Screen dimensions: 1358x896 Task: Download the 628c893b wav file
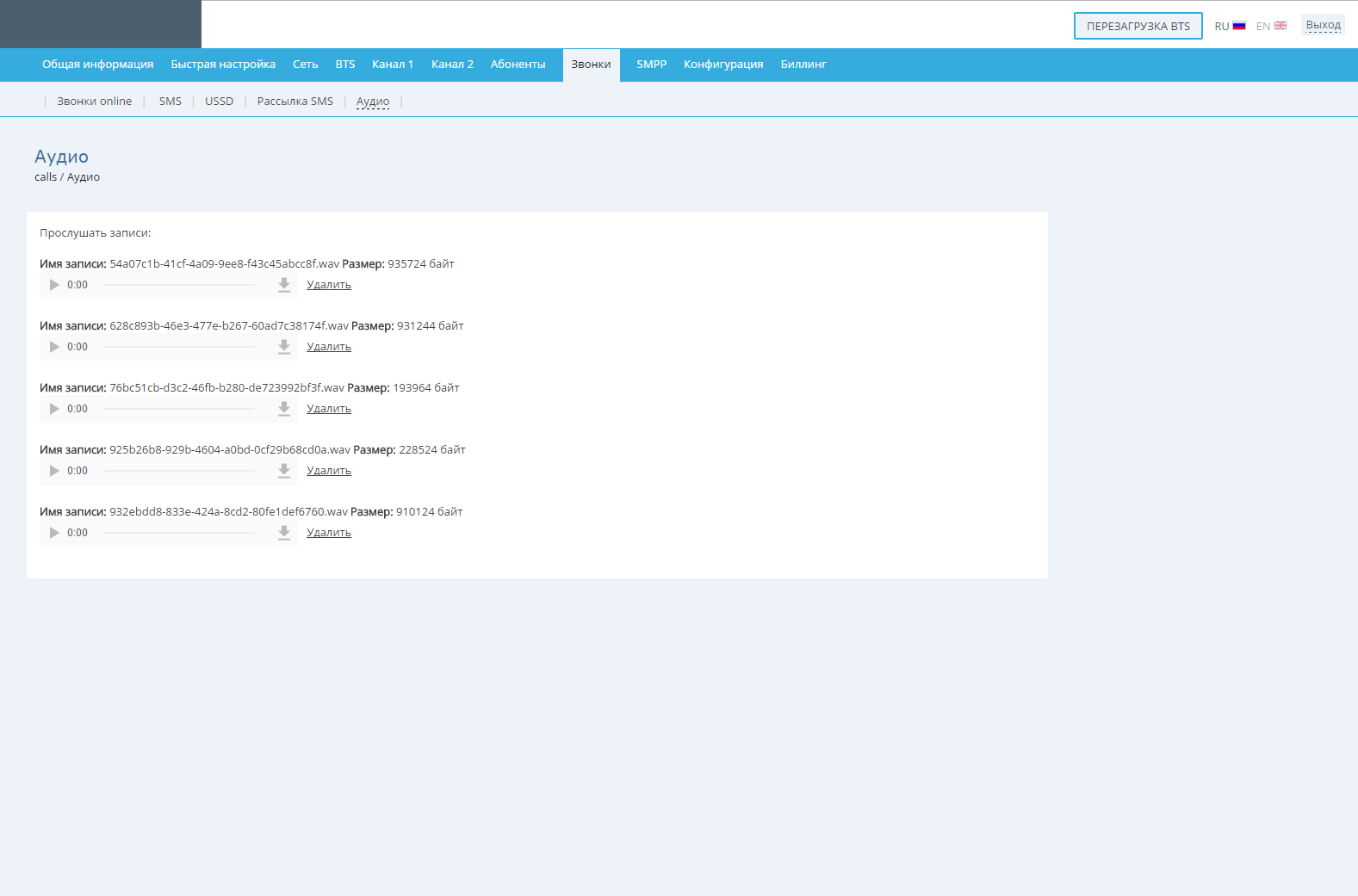[284, 347]
